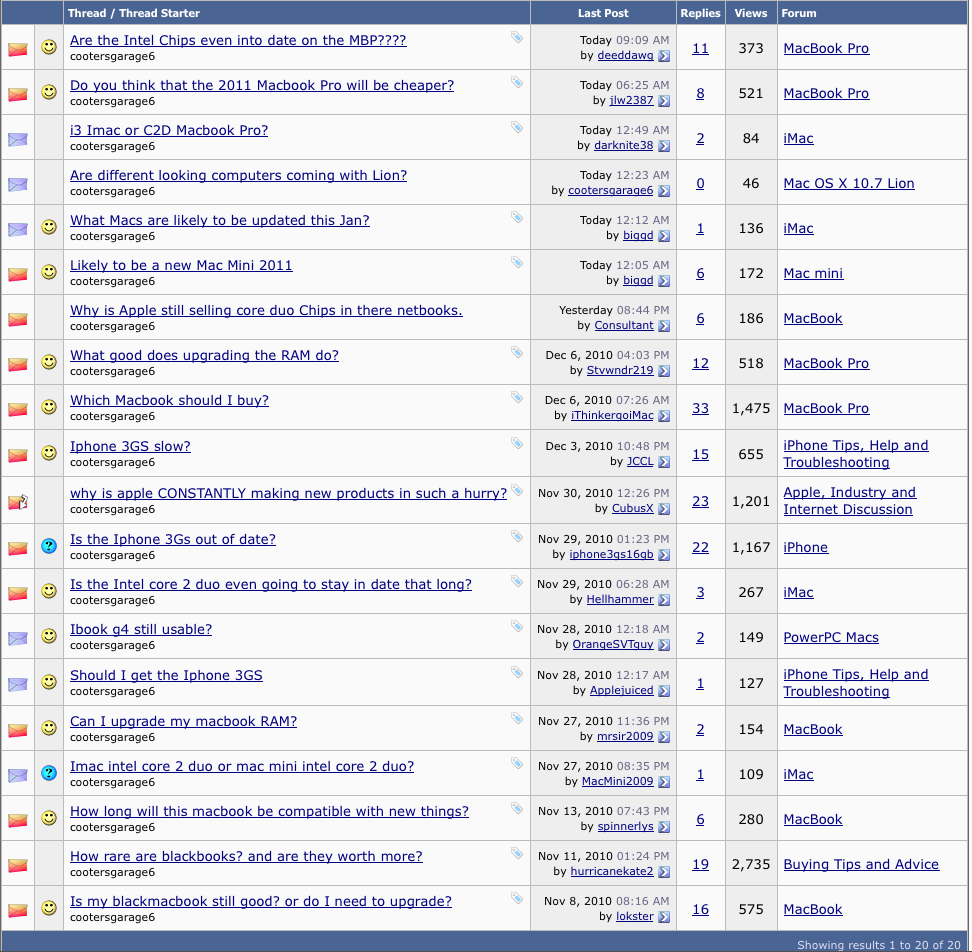Open thread 'How long will this macbook be compatible'

pos(269,812)
